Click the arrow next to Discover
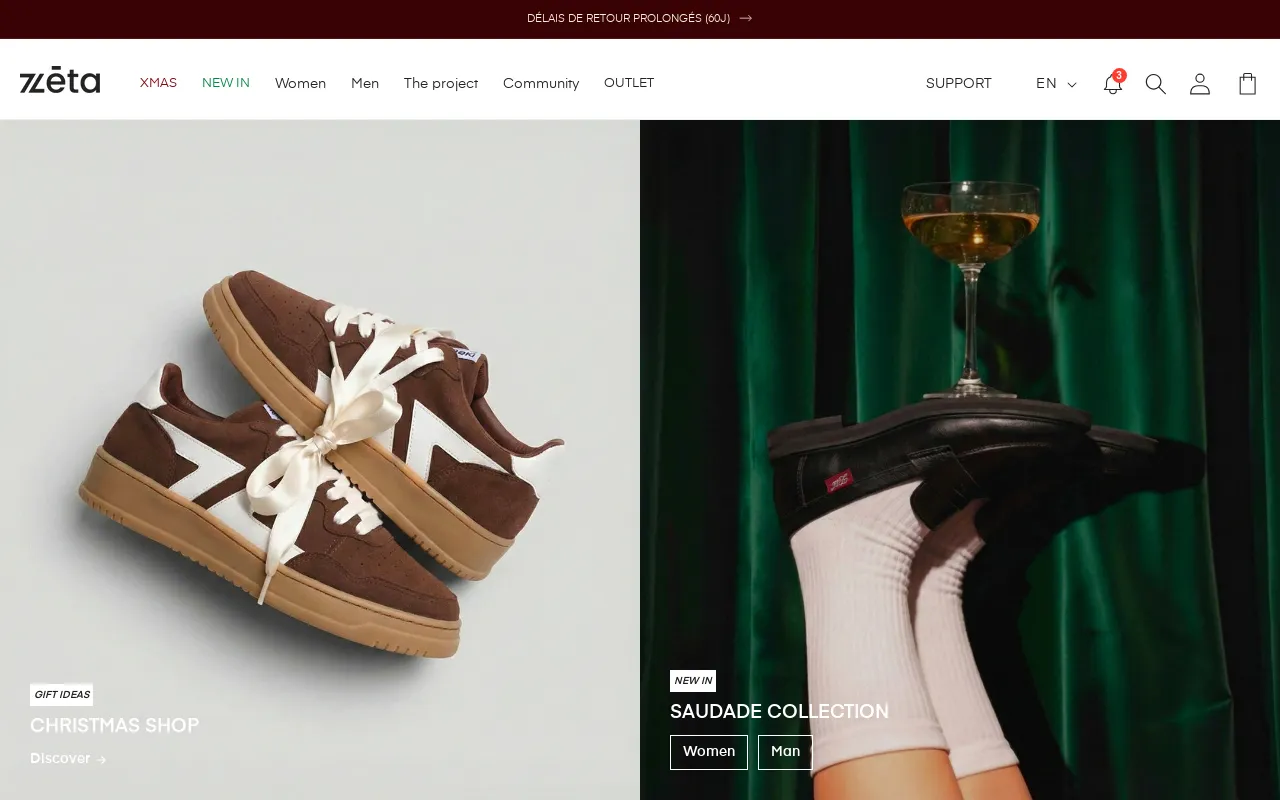 click(x=101, y=759)
